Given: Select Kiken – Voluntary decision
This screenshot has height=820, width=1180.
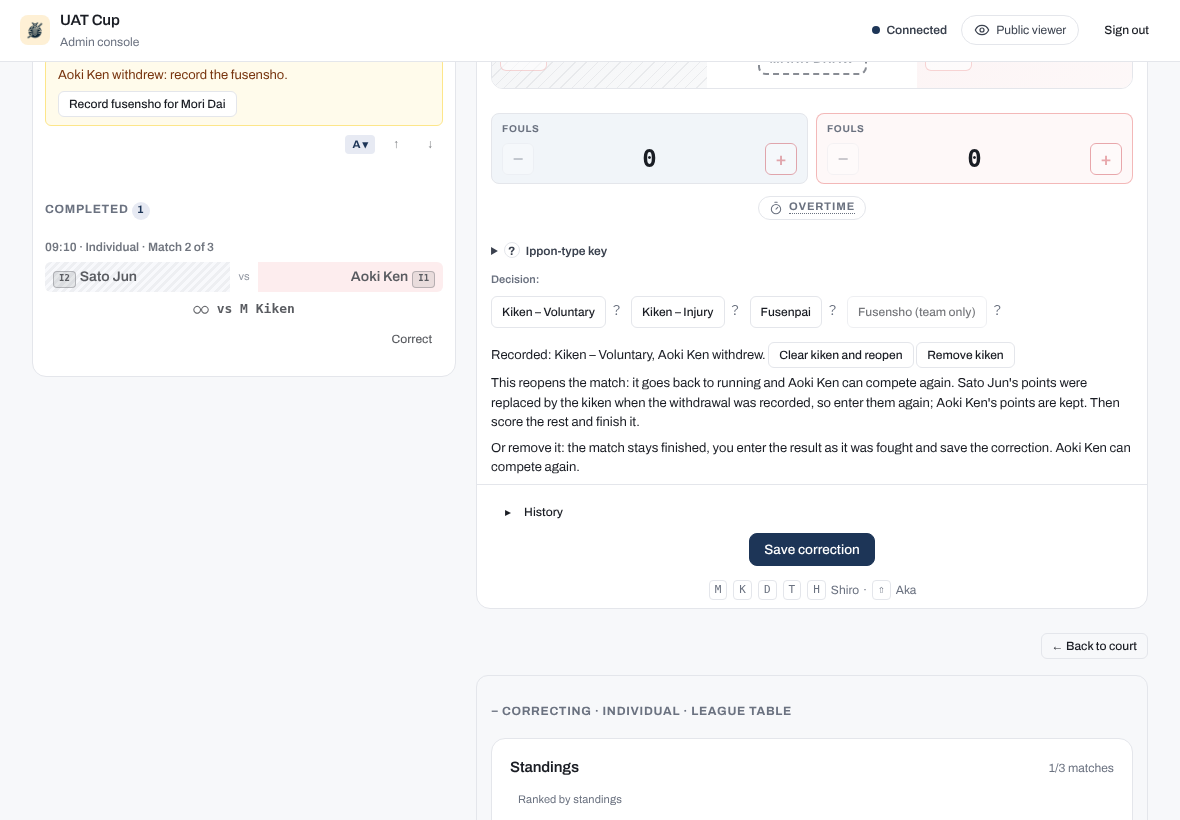Looking at the screenshot, I should pyautogui.click(x=548, y=312).
